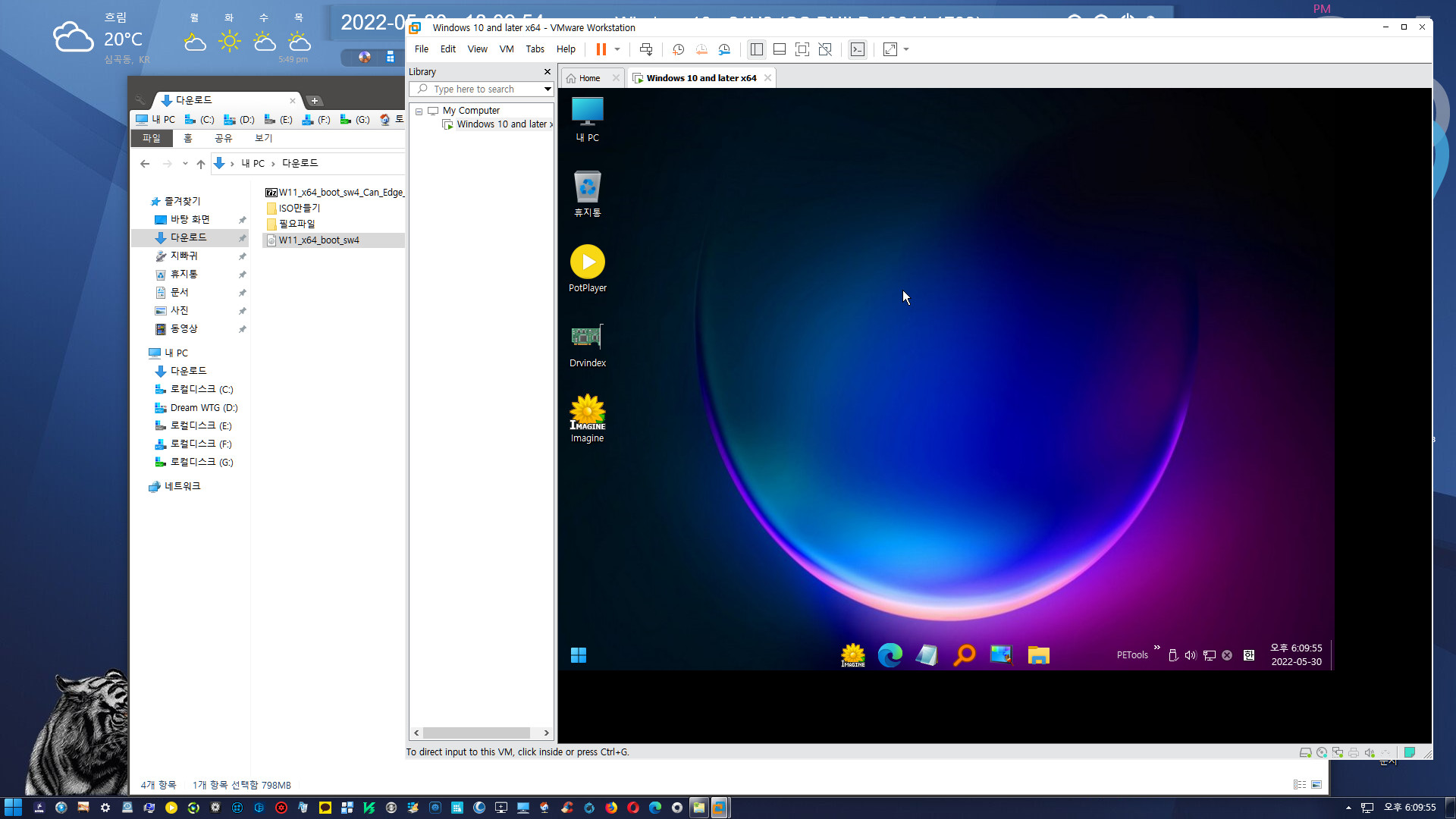Viewport: 1456px width, 819px height.
Task: Open the 보기 ribbon tab in Explorer
Action: (264, 138)
